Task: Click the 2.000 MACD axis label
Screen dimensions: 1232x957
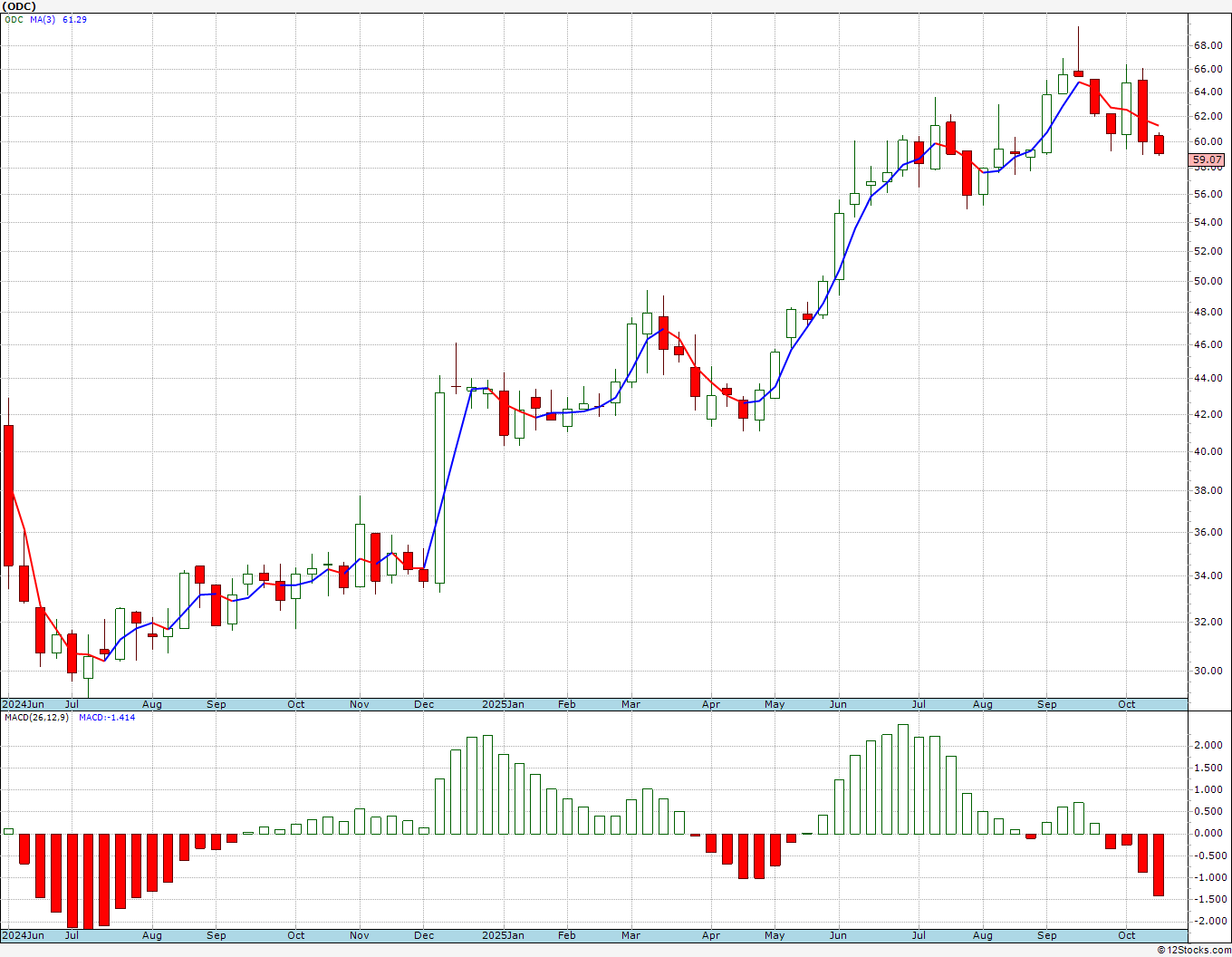Action: tap(1208, 746)
